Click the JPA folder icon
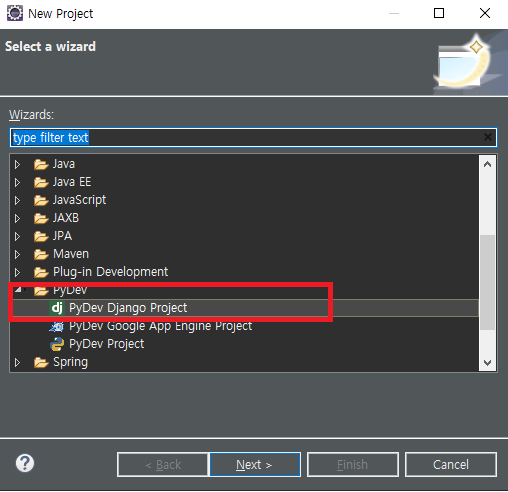 coord(41,236)
